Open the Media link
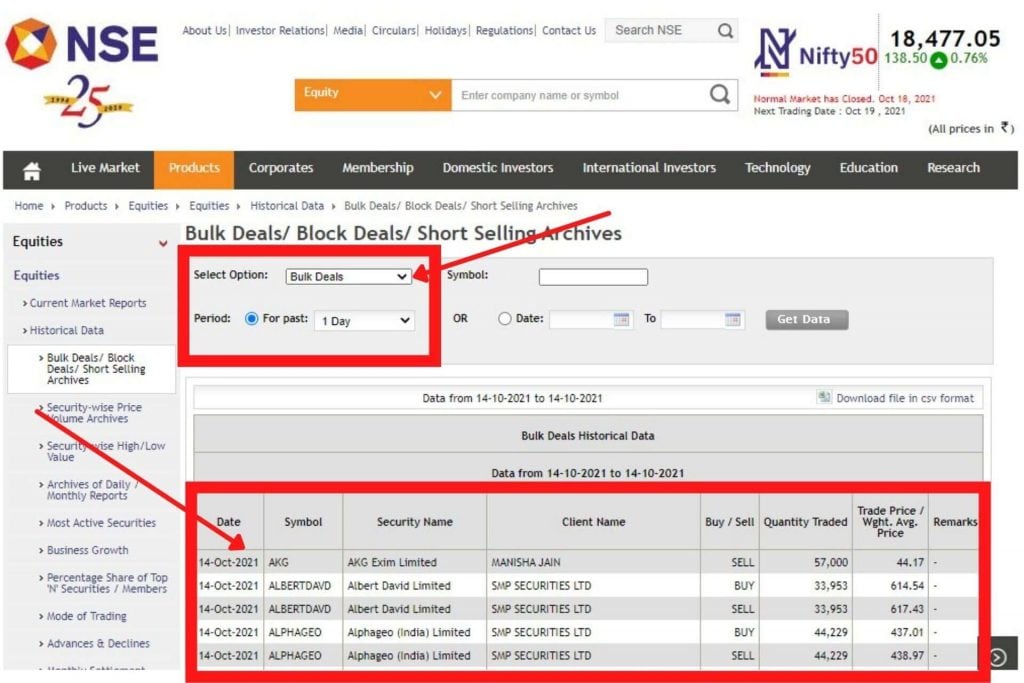1024x683 pixels. (347, 31)
